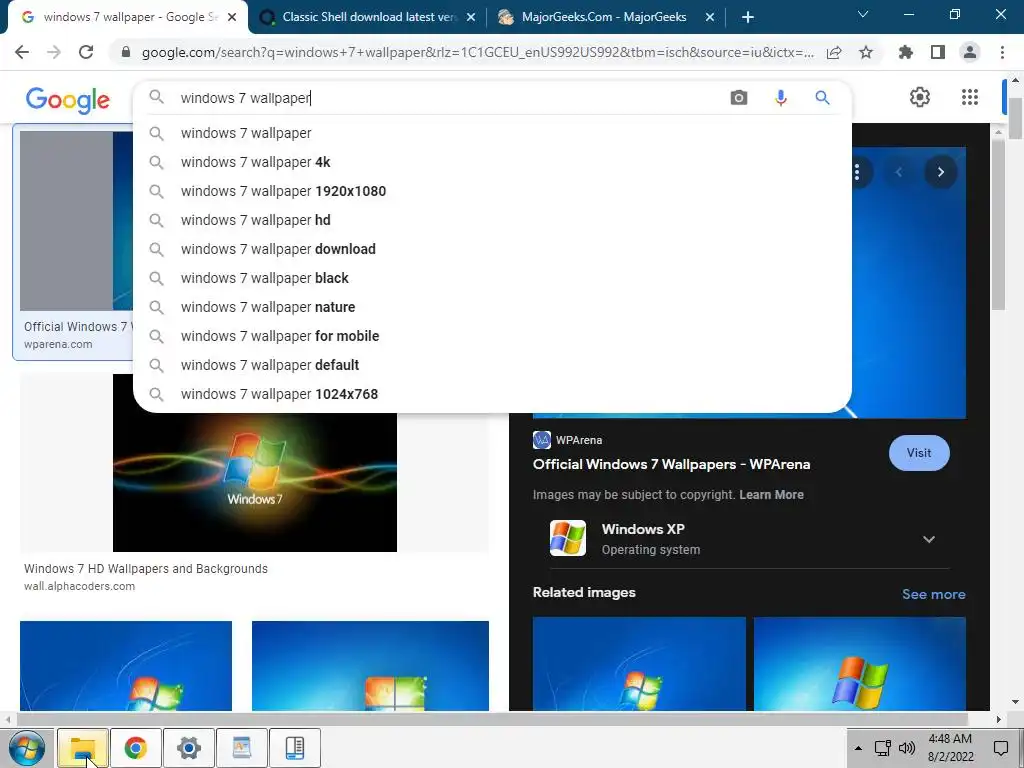Open the Windows Start button

coord(27,748)
